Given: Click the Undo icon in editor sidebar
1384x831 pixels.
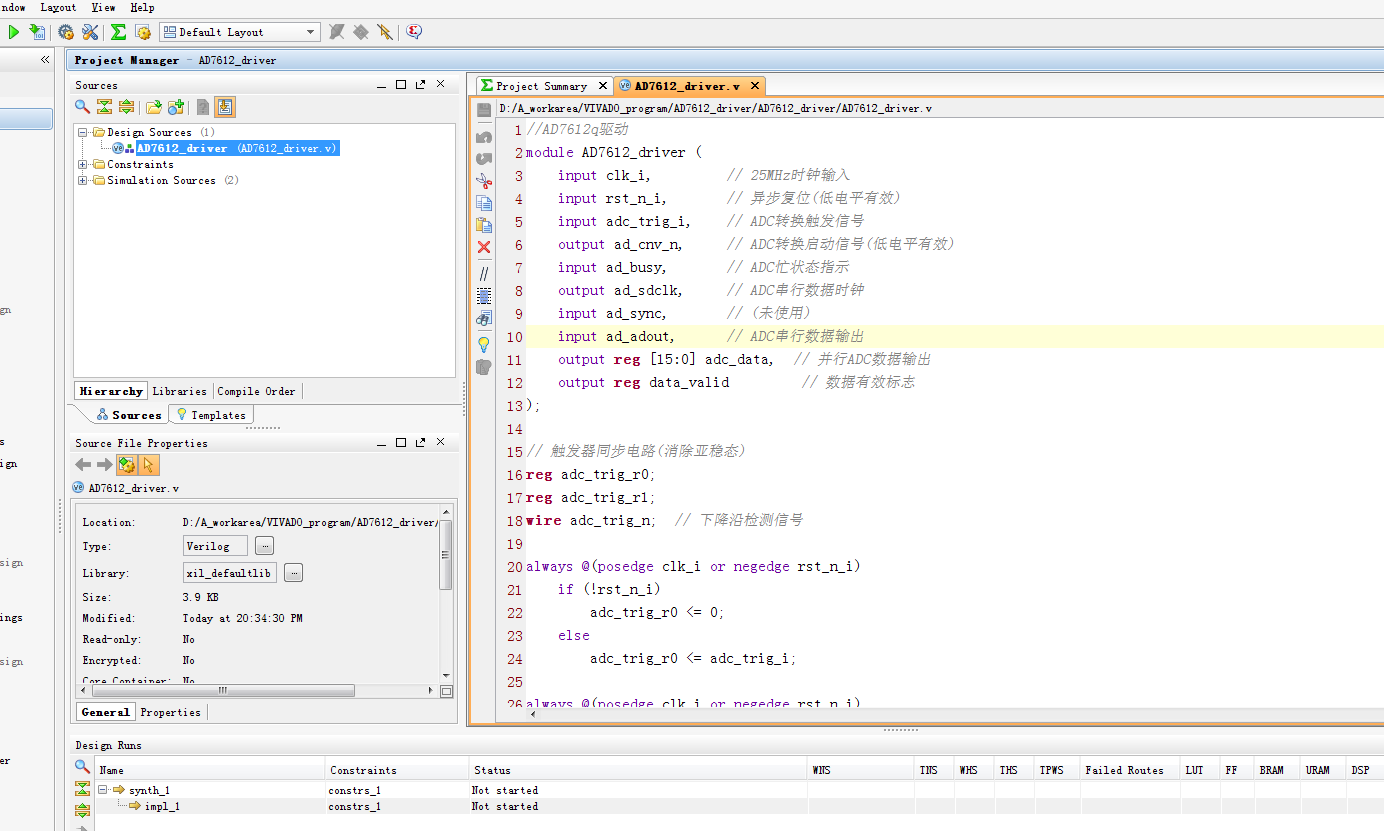Looking at the screenshot, I should click(484, 136).
